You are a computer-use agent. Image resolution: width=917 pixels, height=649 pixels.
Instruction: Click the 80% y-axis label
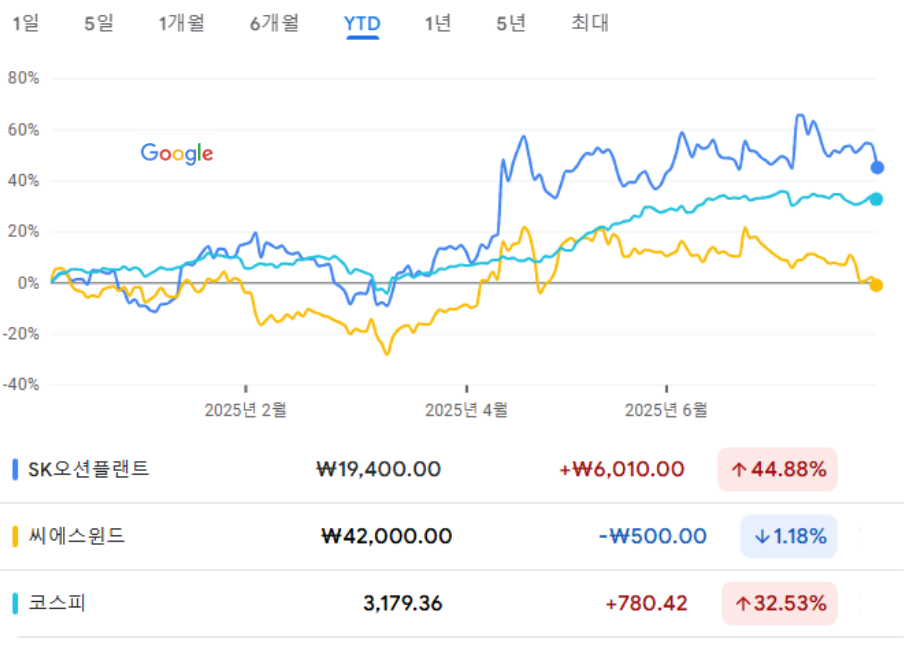(x=23, y=78)
